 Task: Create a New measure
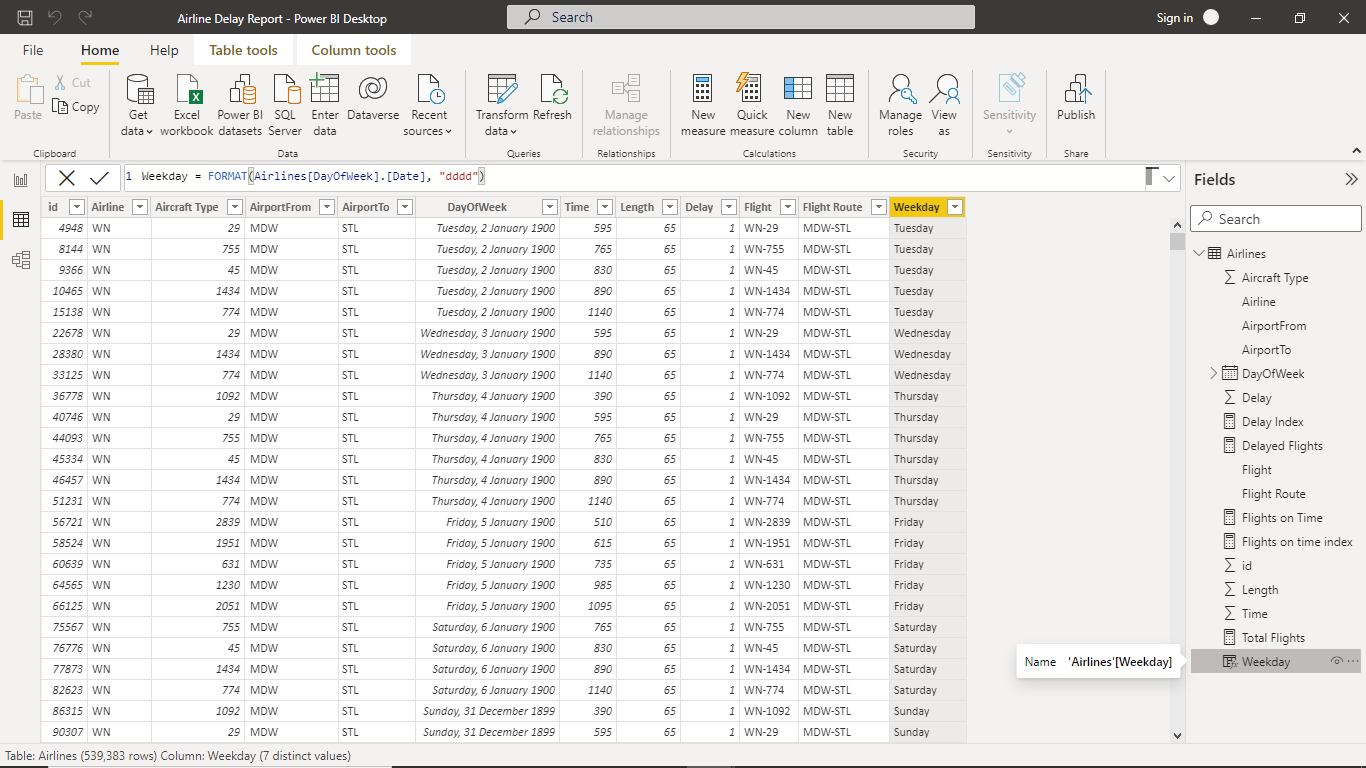click(x=703, y=104)
